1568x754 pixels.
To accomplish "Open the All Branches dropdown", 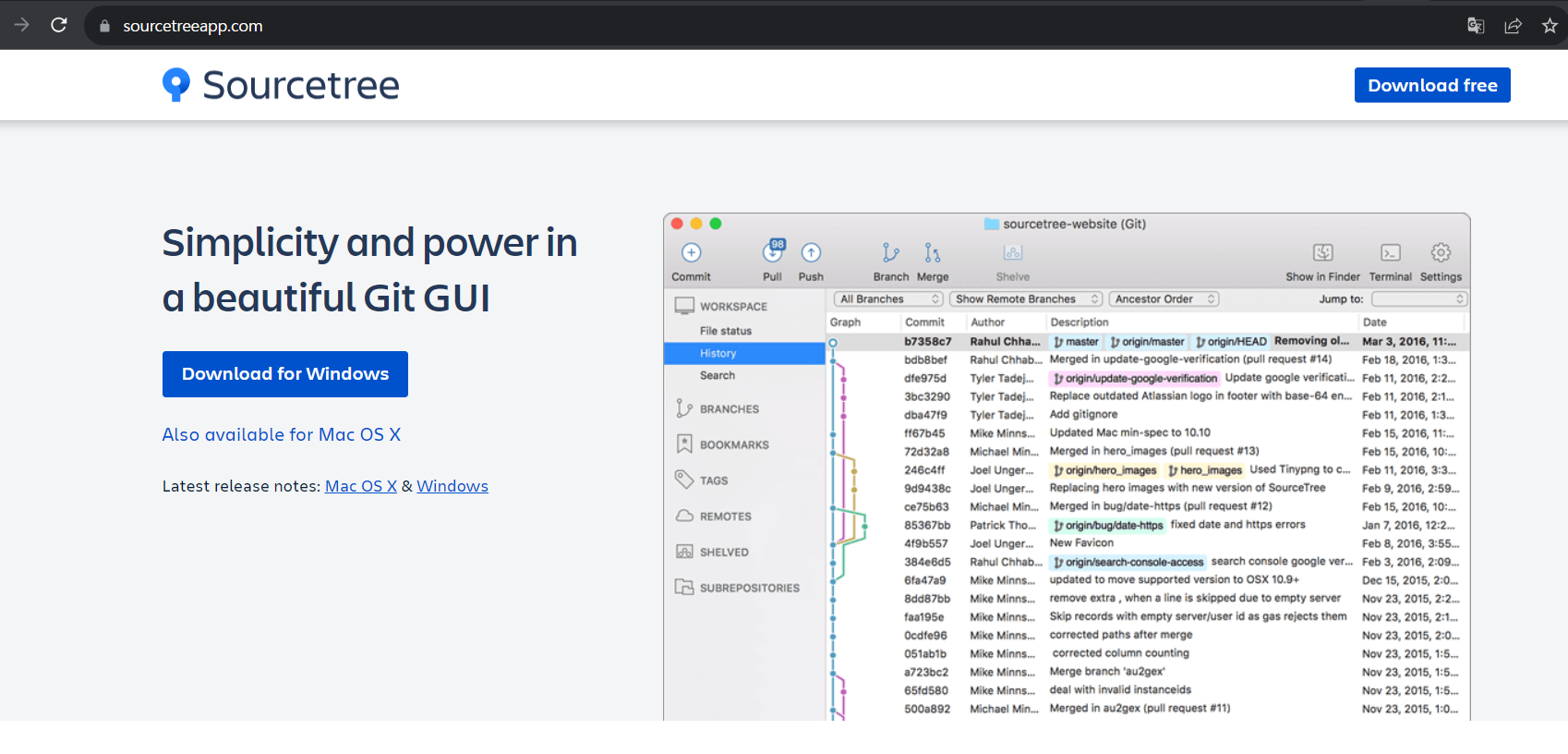I will coord(888,299).
